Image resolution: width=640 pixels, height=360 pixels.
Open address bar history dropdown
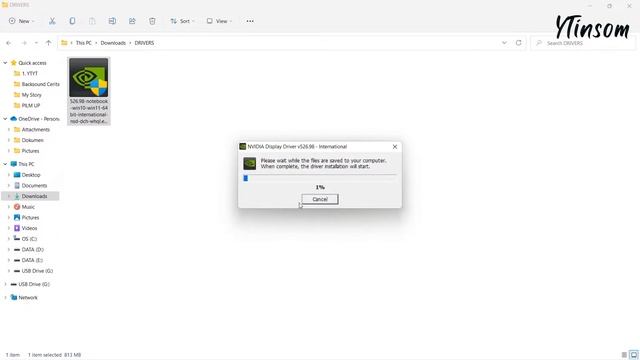coord(504,43)
